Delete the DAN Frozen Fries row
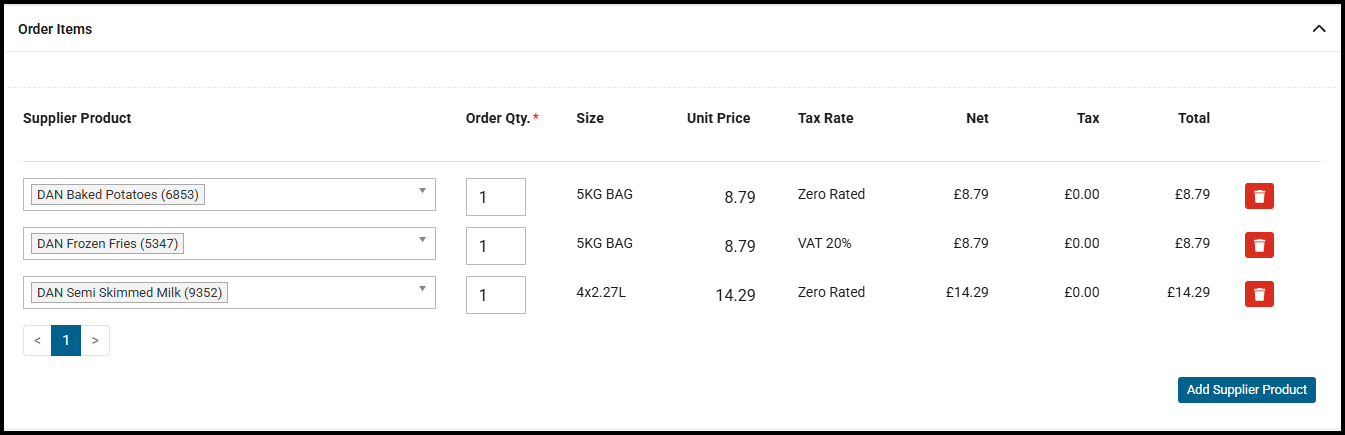Image resolution: width=1345 pixels, height=435 pixels. tap(1259, 245)
